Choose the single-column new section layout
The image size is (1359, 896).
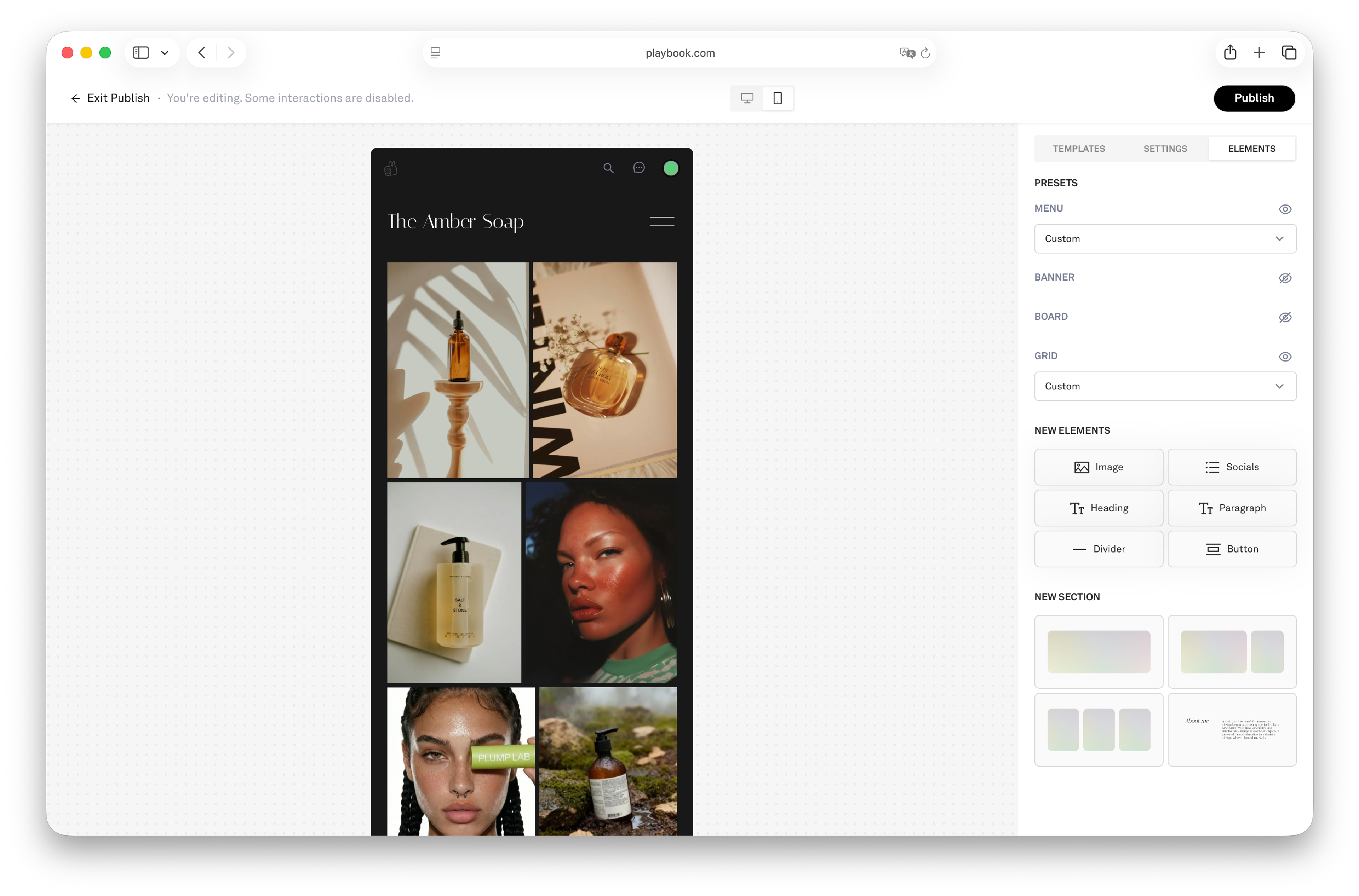pyautogui.click(x=1098, y=652)
